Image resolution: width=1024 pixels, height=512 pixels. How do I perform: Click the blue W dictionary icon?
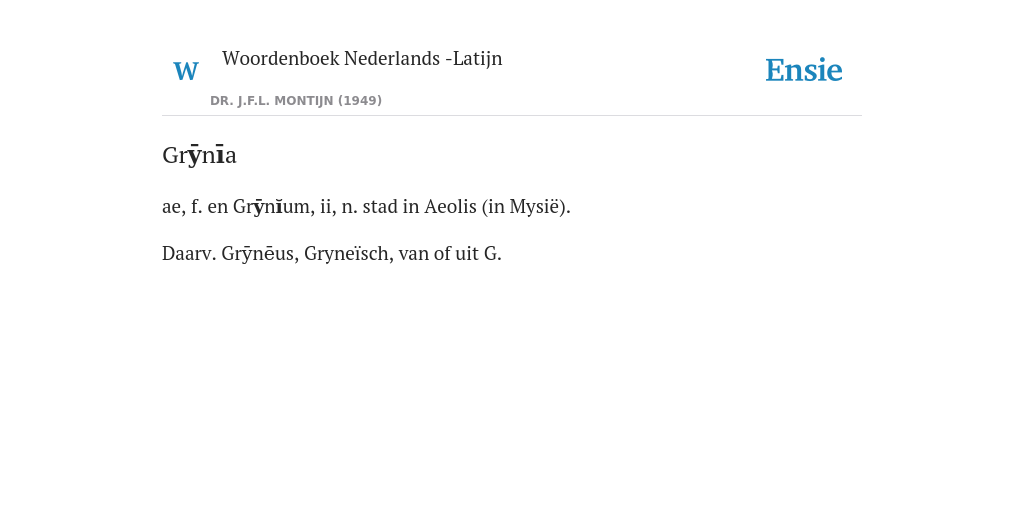pos(185,71)
